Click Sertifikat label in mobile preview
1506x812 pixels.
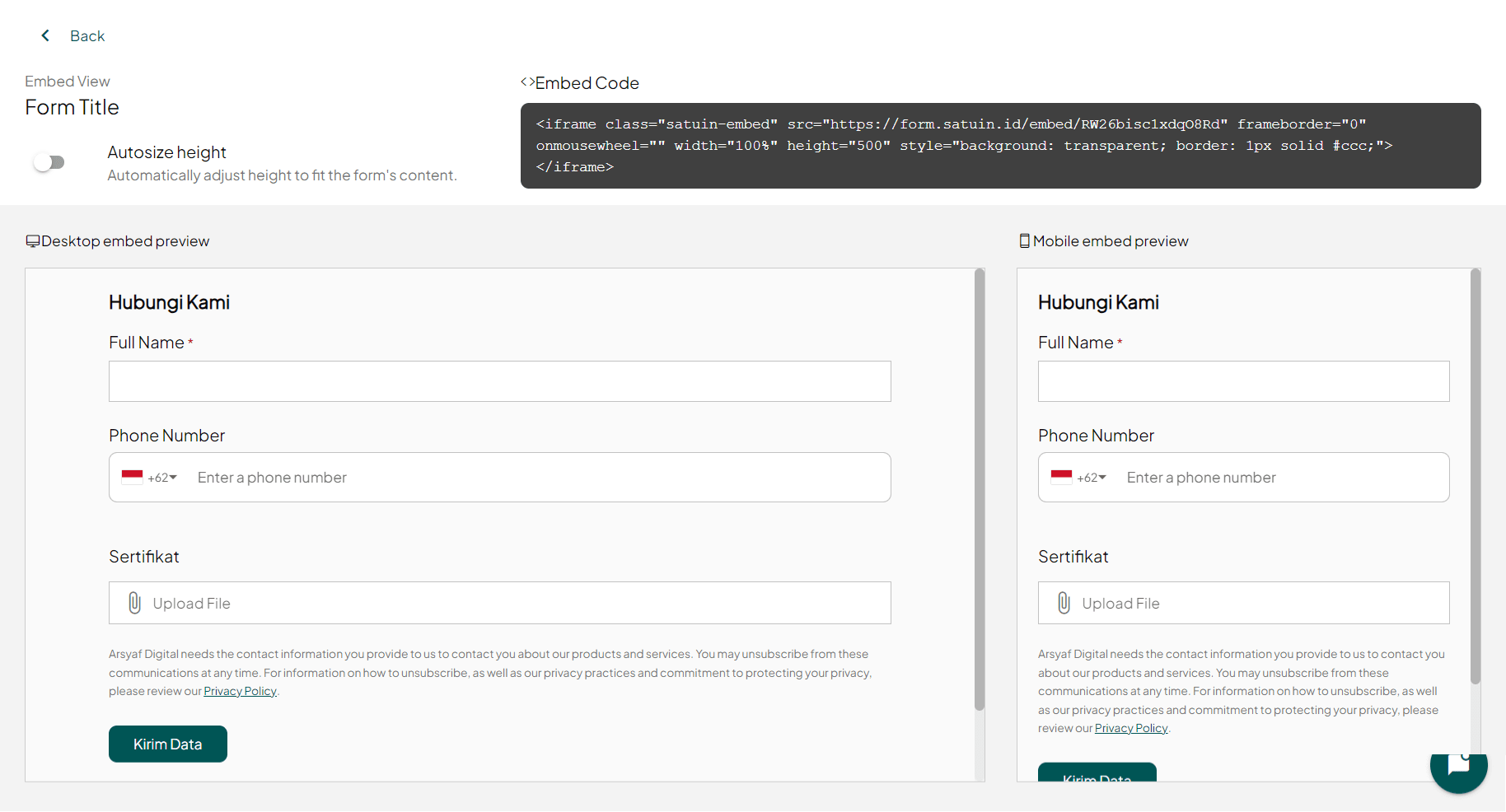1073,557
